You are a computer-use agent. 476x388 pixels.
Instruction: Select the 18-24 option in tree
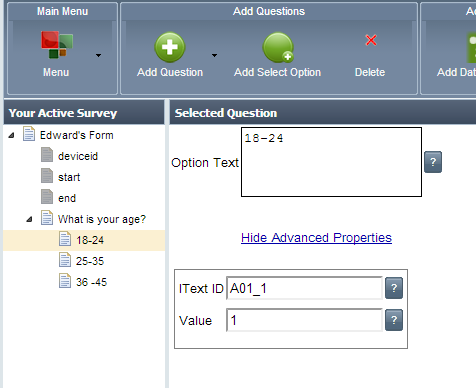(90, 240)
